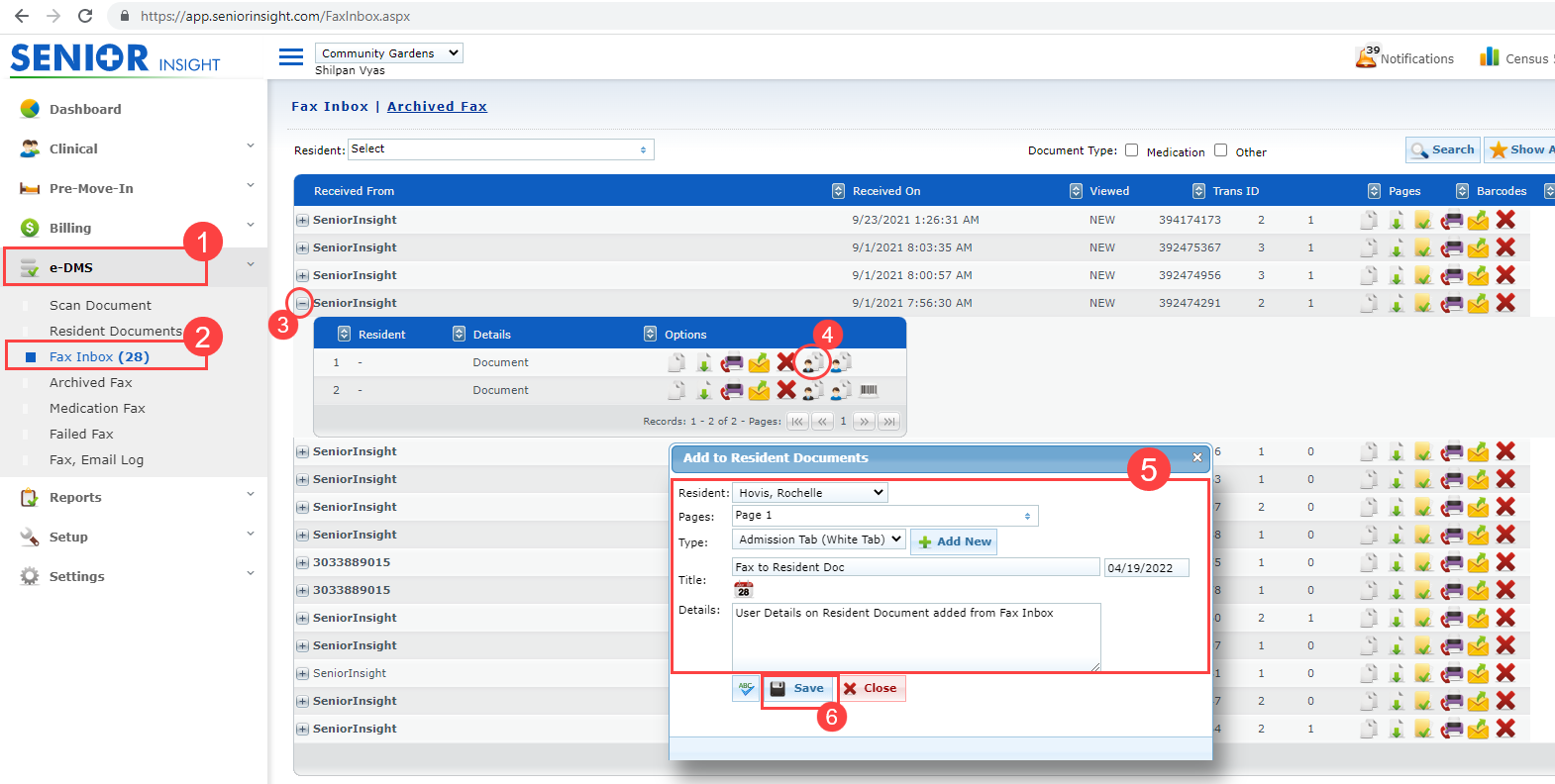Sort by Received On column

(886, 191)
